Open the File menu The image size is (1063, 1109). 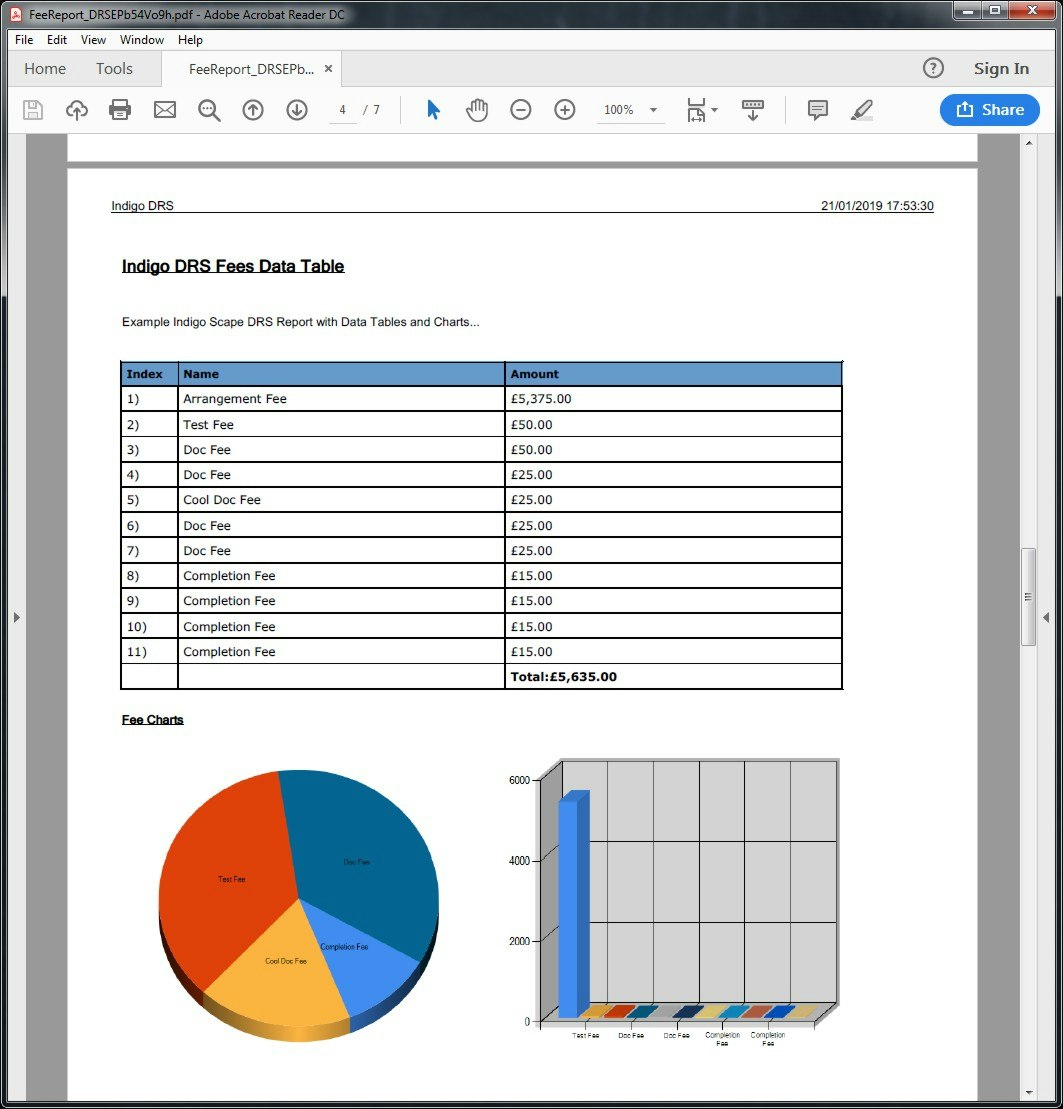coord(23,40)
